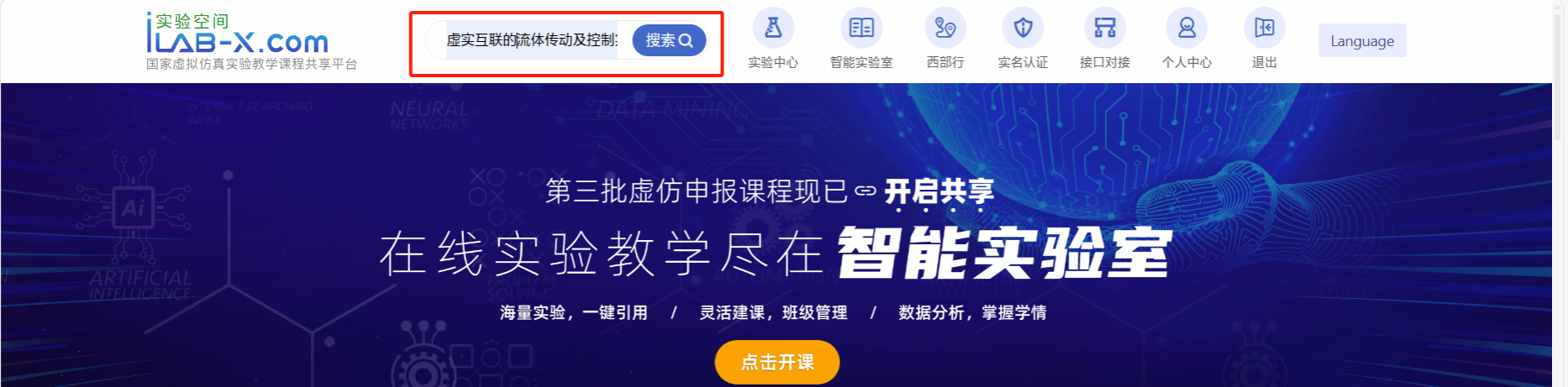
Task: Start the course with 点击开课 button
Action: [x=777, y=362]
